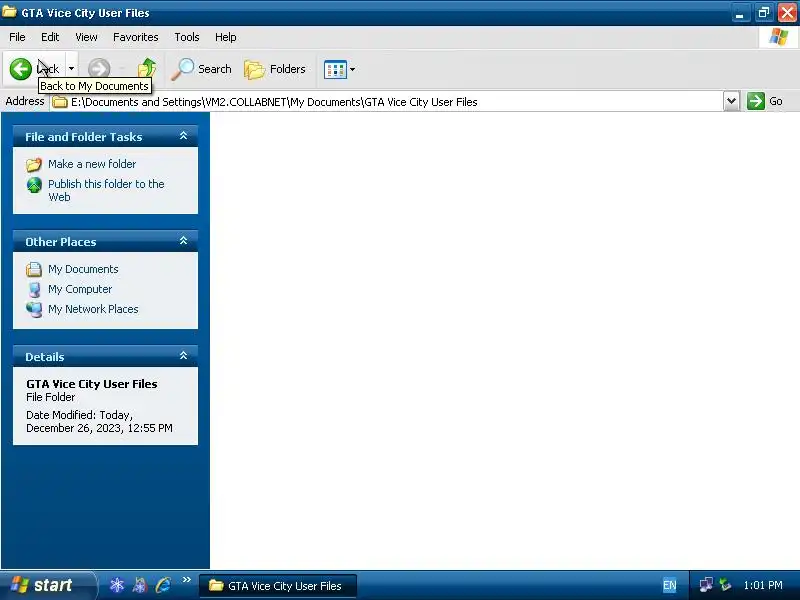Open My Network Places link

coord(93,309)
